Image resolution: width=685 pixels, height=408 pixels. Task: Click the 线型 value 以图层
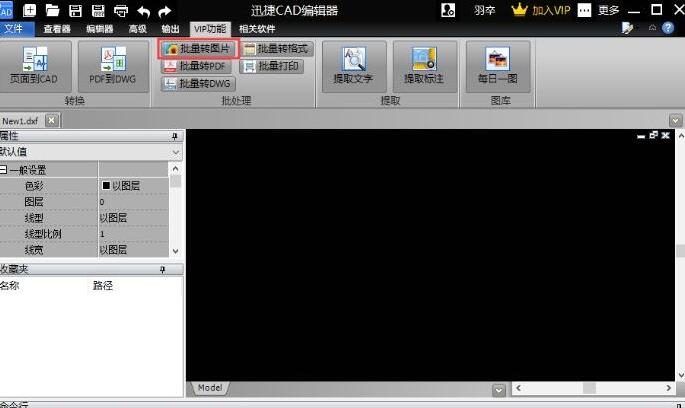click(x=133, y=218)
